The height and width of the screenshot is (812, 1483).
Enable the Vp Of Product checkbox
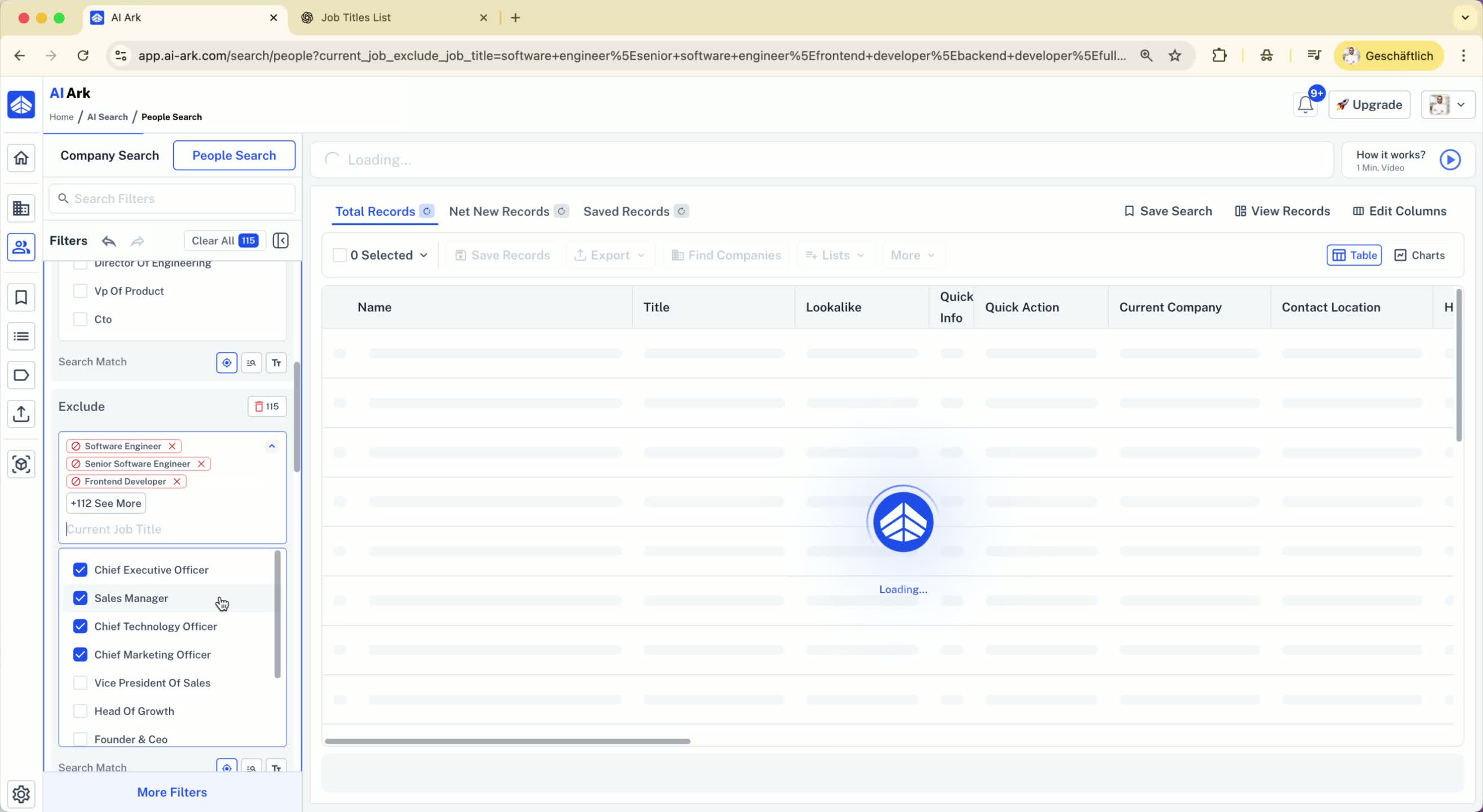[81, 291]
